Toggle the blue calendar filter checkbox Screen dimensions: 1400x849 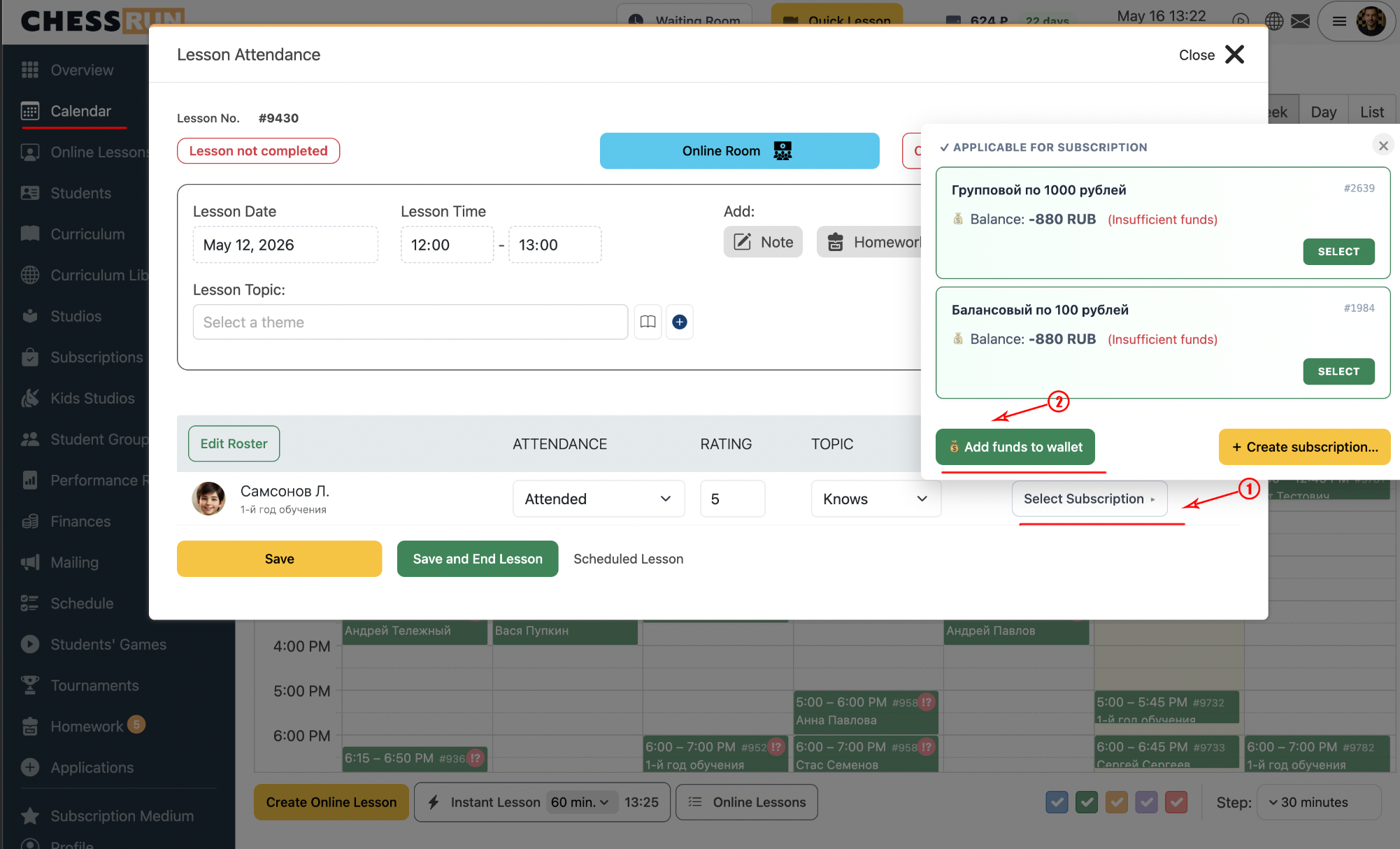pos(1057,802)
